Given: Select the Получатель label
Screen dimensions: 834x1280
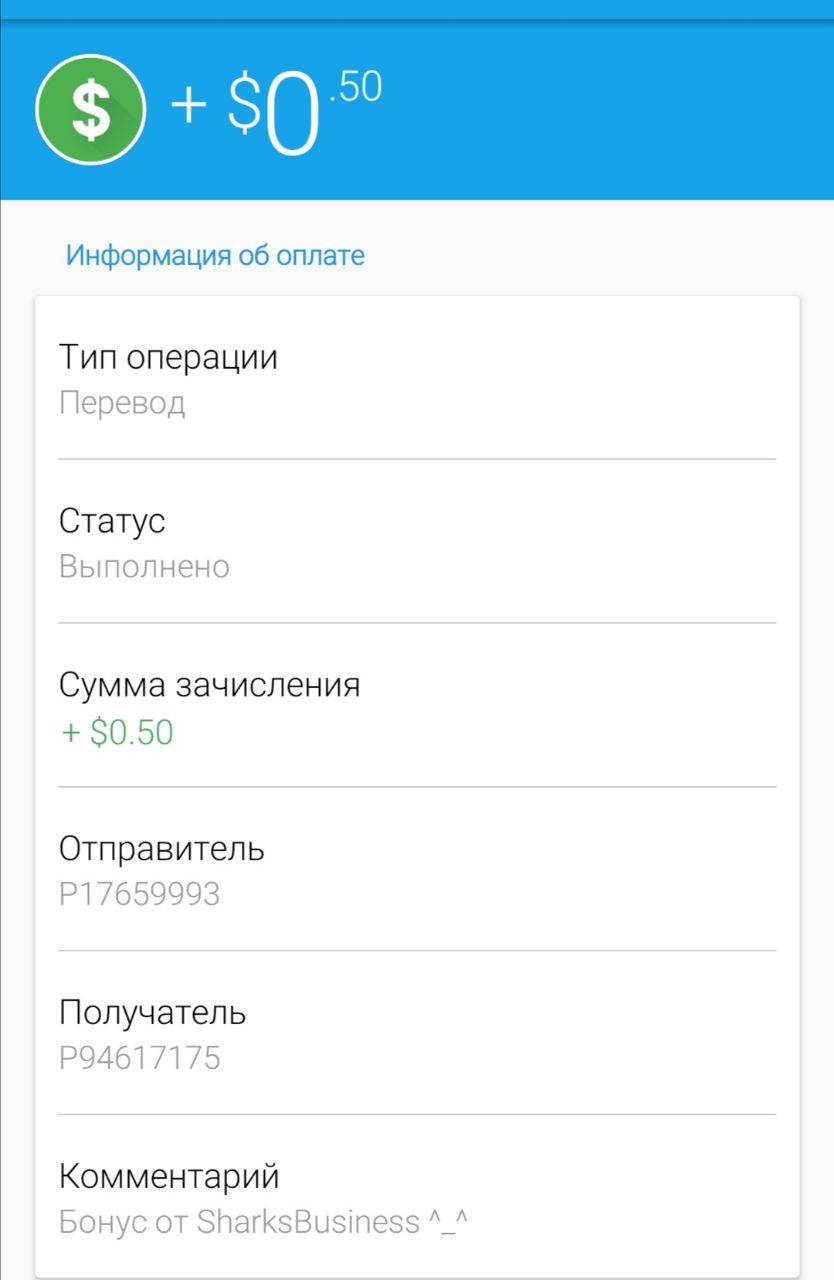Looking at the screenshot, I should (x=152, y=1013).
